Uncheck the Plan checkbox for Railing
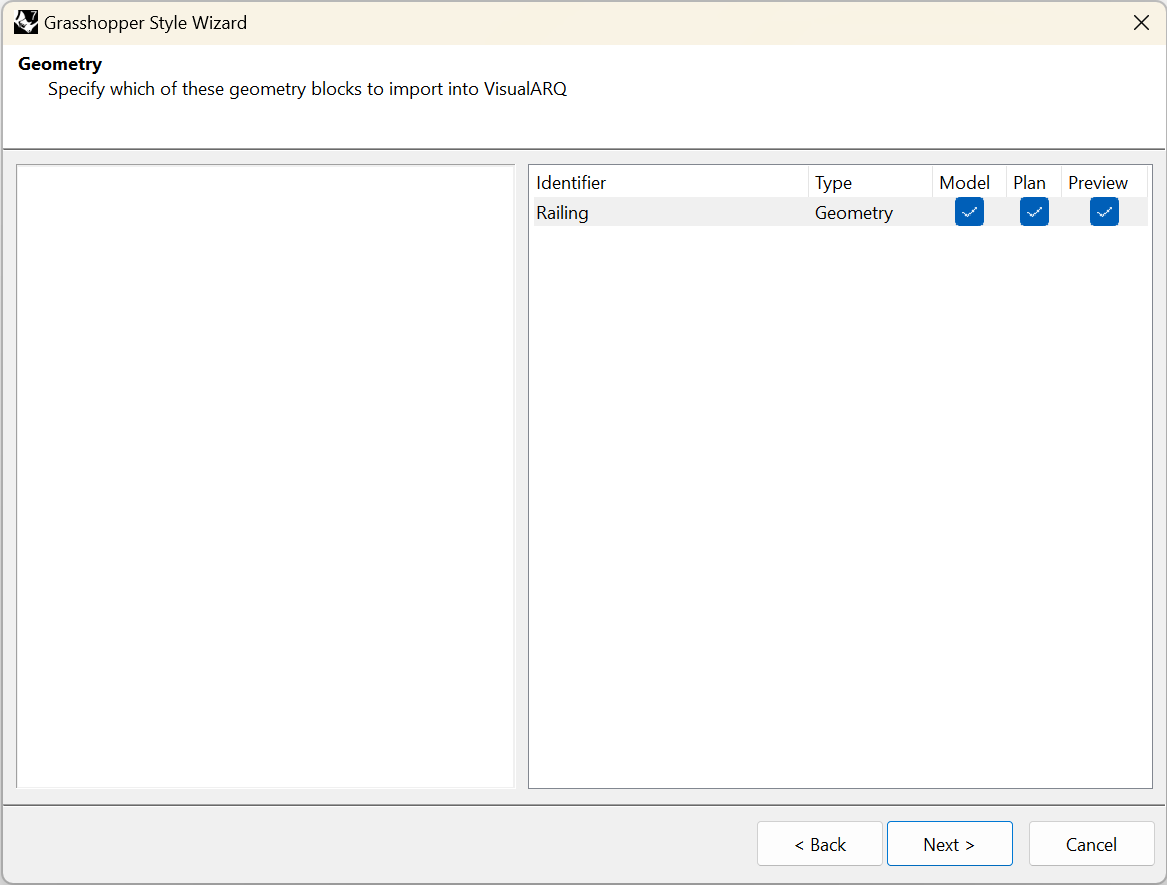 [1034, 212]
